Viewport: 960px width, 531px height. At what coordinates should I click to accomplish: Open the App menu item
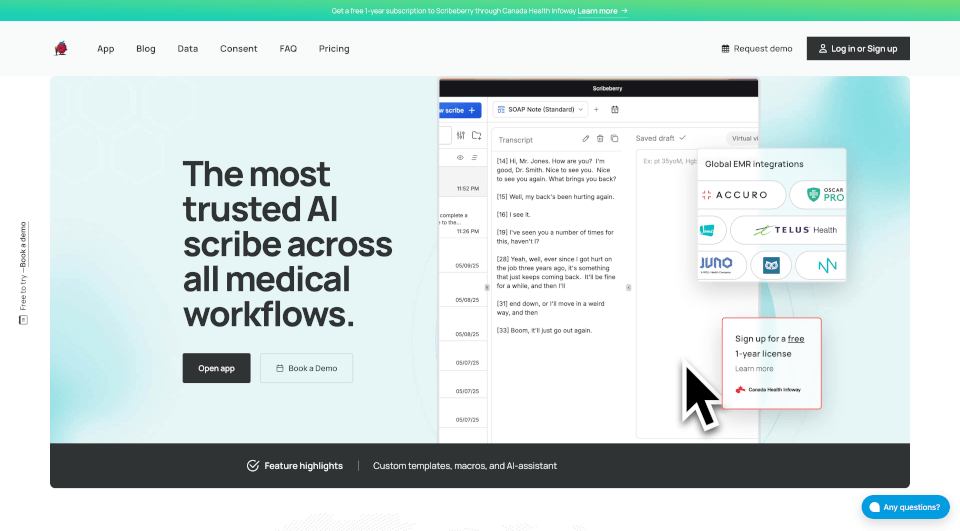105,48
